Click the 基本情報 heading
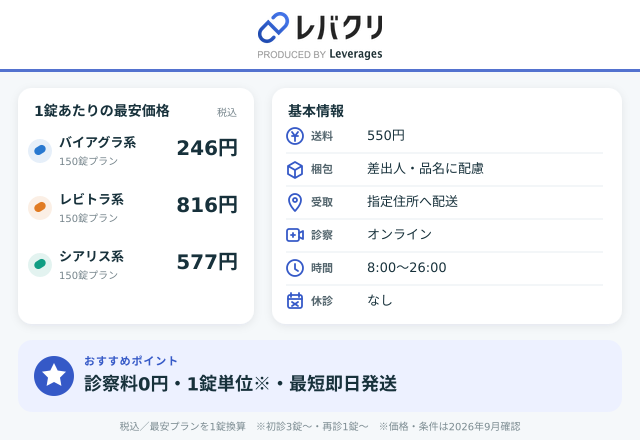640x440 pixels. pos(316,111)
